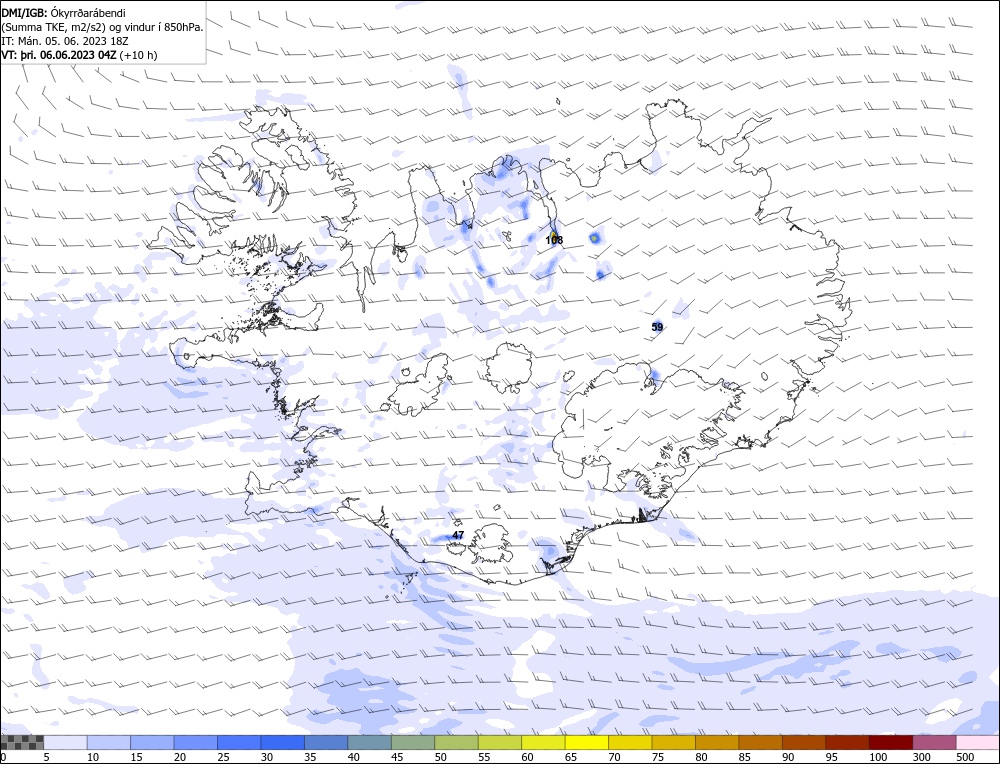Screen dimensions: 1000x764
Task: Select the legend label "300"
Action: pos(921,757)
